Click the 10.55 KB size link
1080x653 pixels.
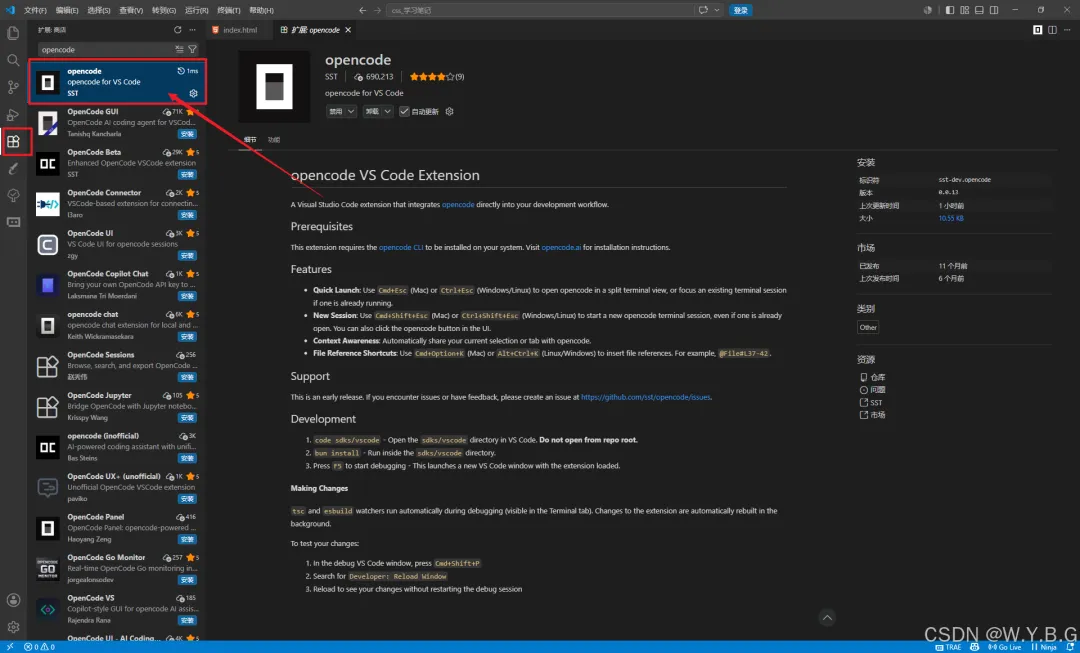pos(951,218)
